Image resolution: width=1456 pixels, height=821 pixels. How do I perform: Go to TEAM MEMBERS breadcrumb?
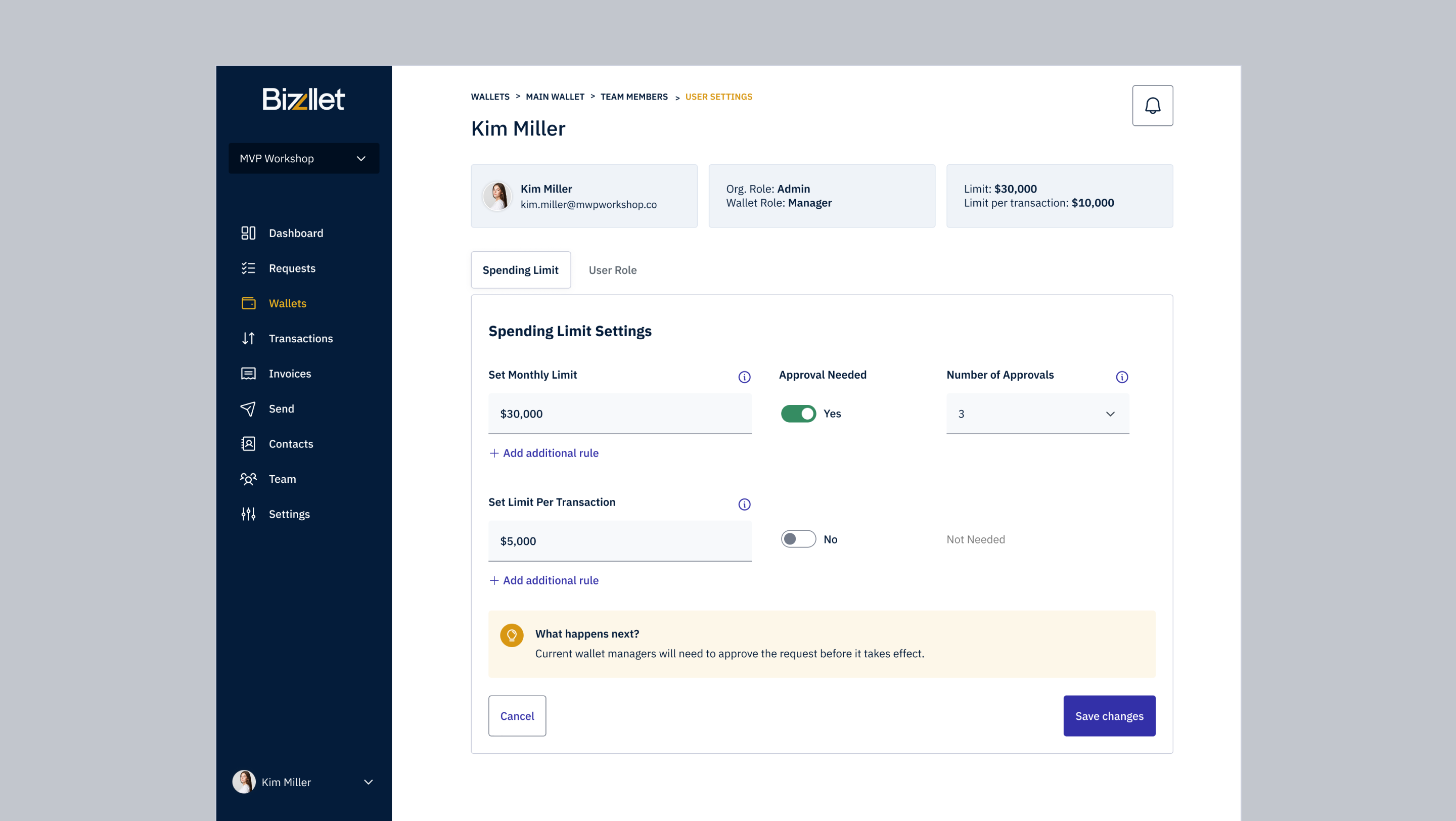633,97
